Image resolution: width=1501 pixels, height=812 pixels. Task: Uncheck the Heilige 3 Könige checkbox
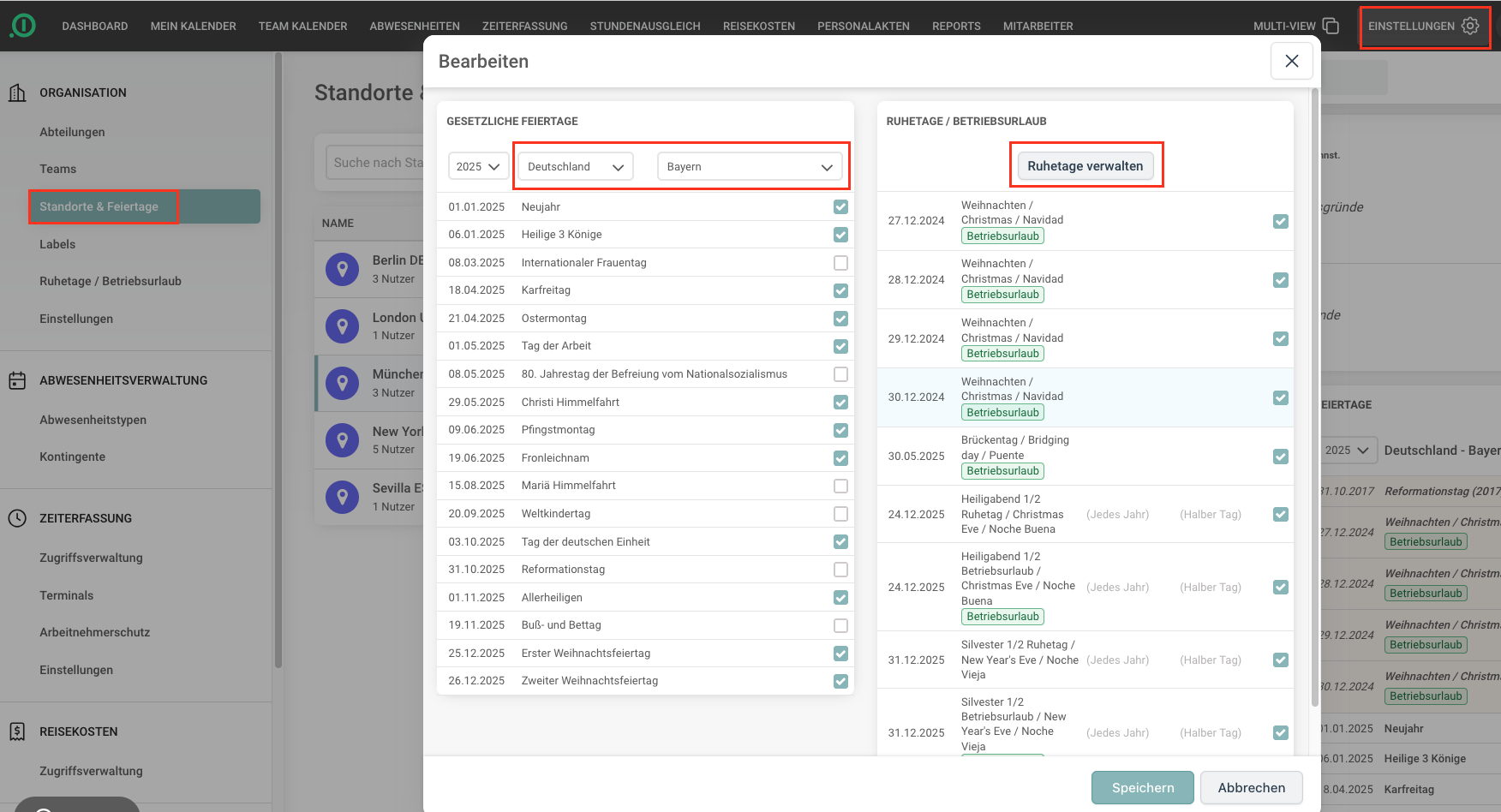840,235
